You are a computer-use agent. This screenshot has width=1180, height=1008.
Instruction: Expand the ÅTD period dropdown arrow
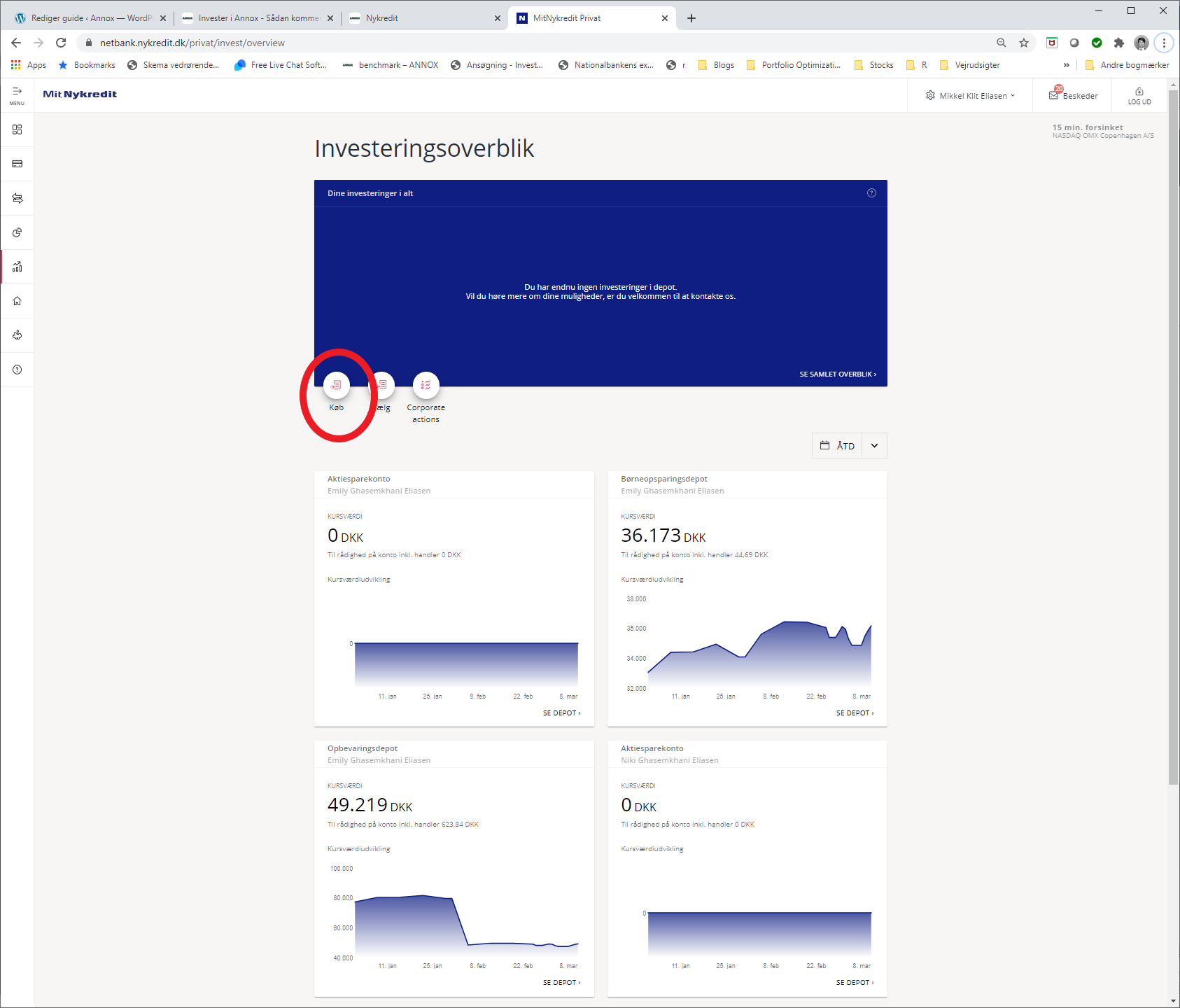pyautogui.click(x=874, y=446)
